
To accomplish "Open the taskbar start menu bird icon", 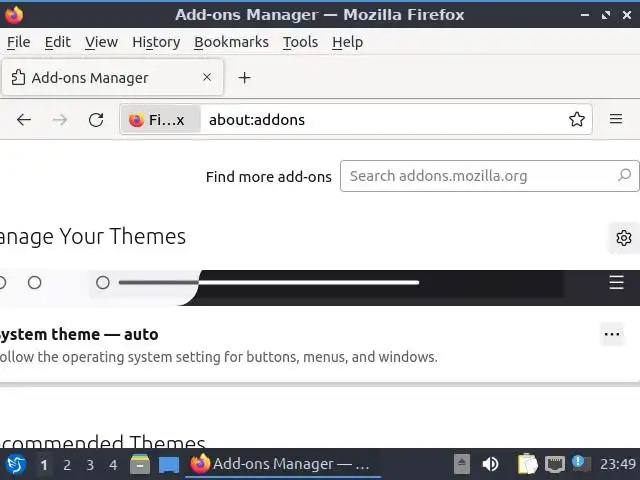I will tap(16, 464).
